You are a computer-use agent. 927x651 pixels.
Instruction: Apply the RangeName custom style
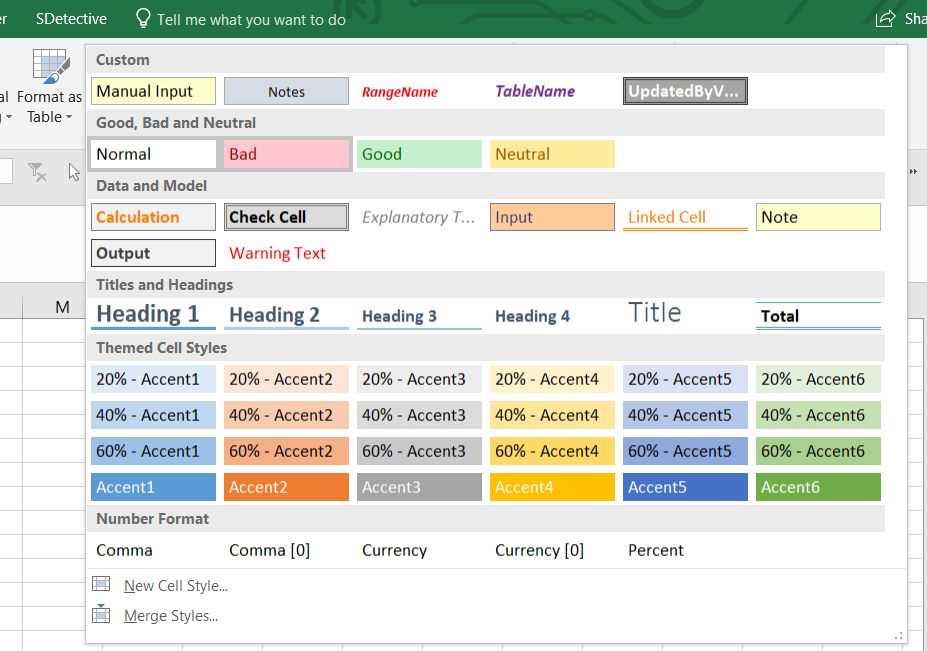coord(419,91)
